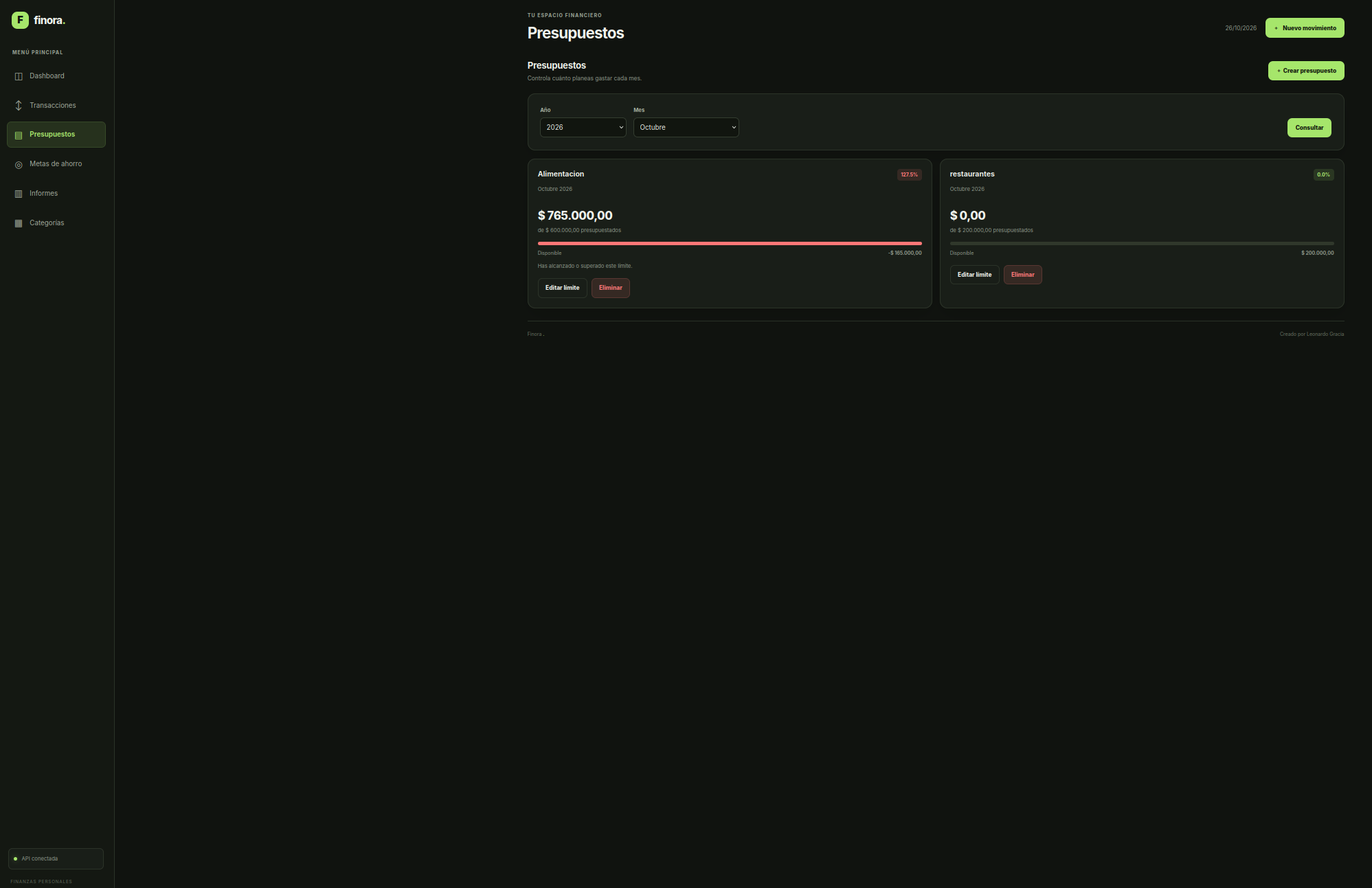This screenshot has width=1372, height=888.
Task: Open the Transacciones menu item
Action: click(56, 106)
